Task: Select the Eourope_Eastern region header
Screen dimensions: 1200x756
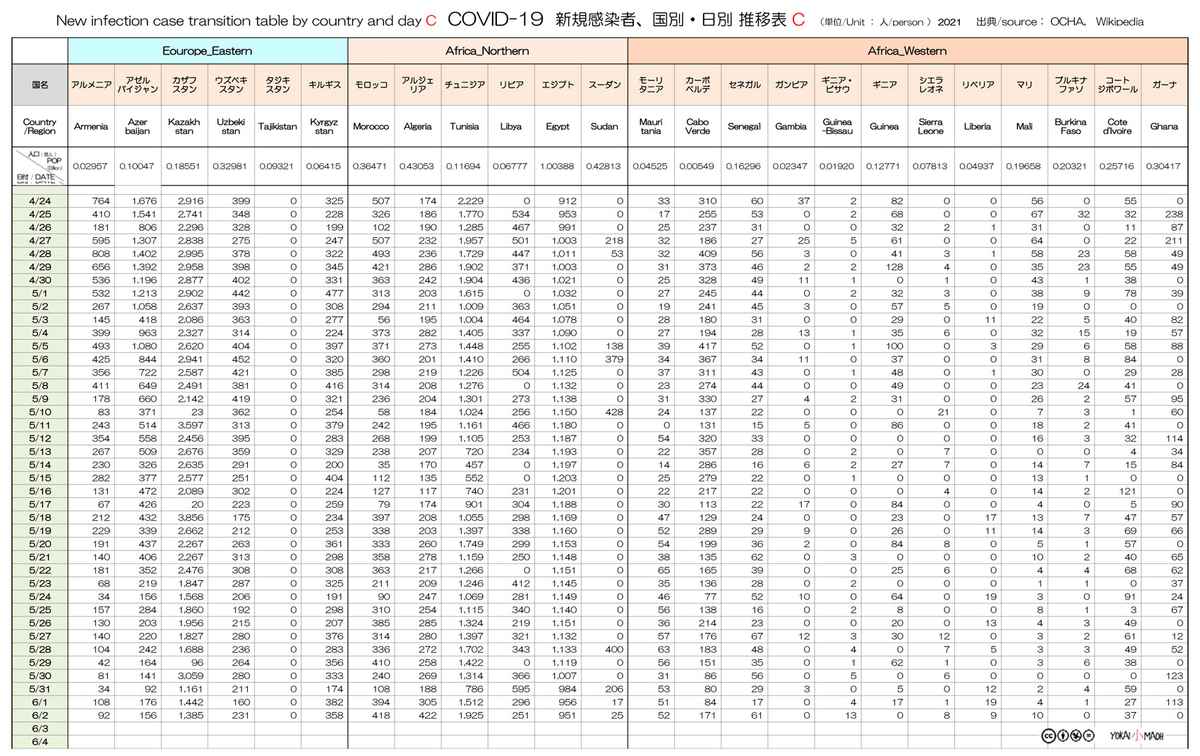Action: pyautogui.click(x=208, y=50)
